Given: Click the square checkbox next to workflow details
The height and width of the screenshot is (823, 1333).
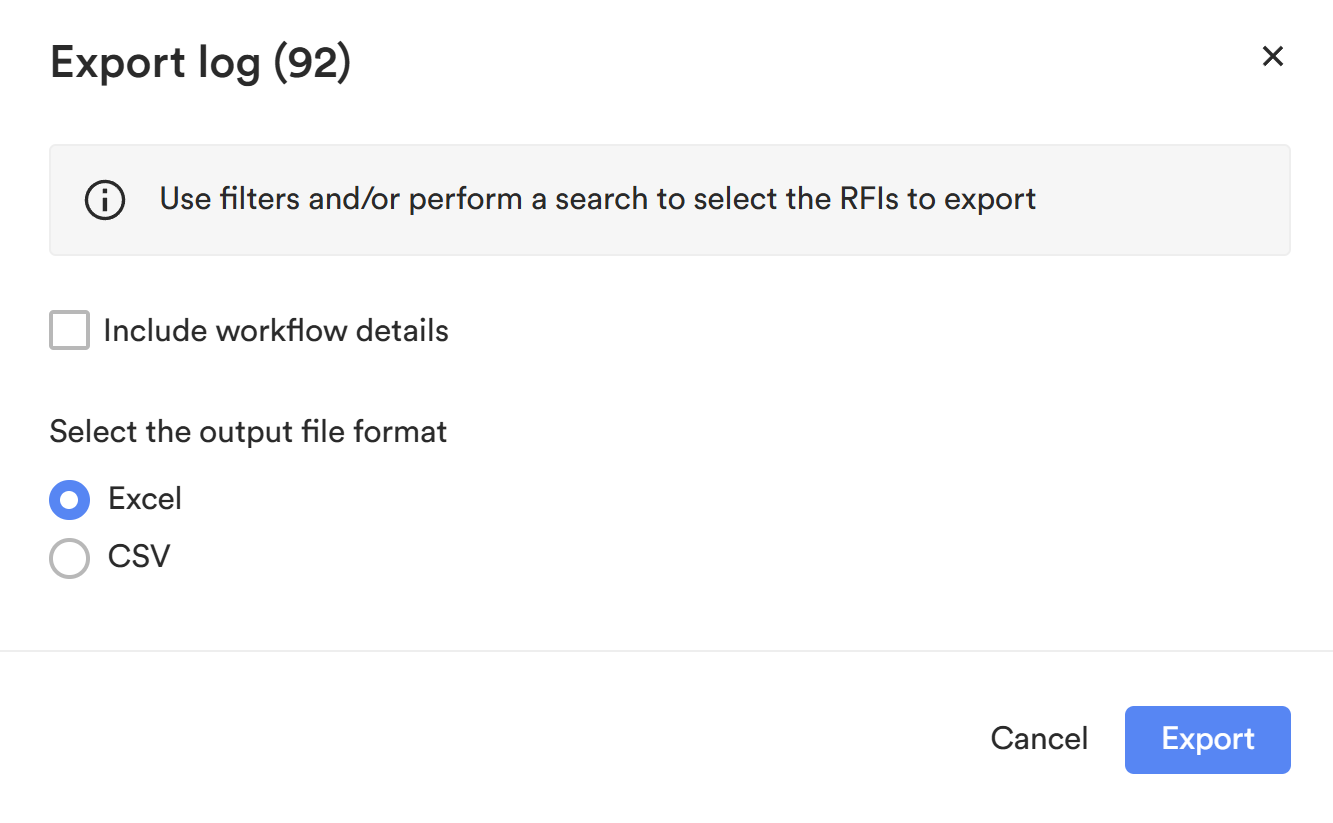Looking at the screenshot, I should click(x=68, y=330).
